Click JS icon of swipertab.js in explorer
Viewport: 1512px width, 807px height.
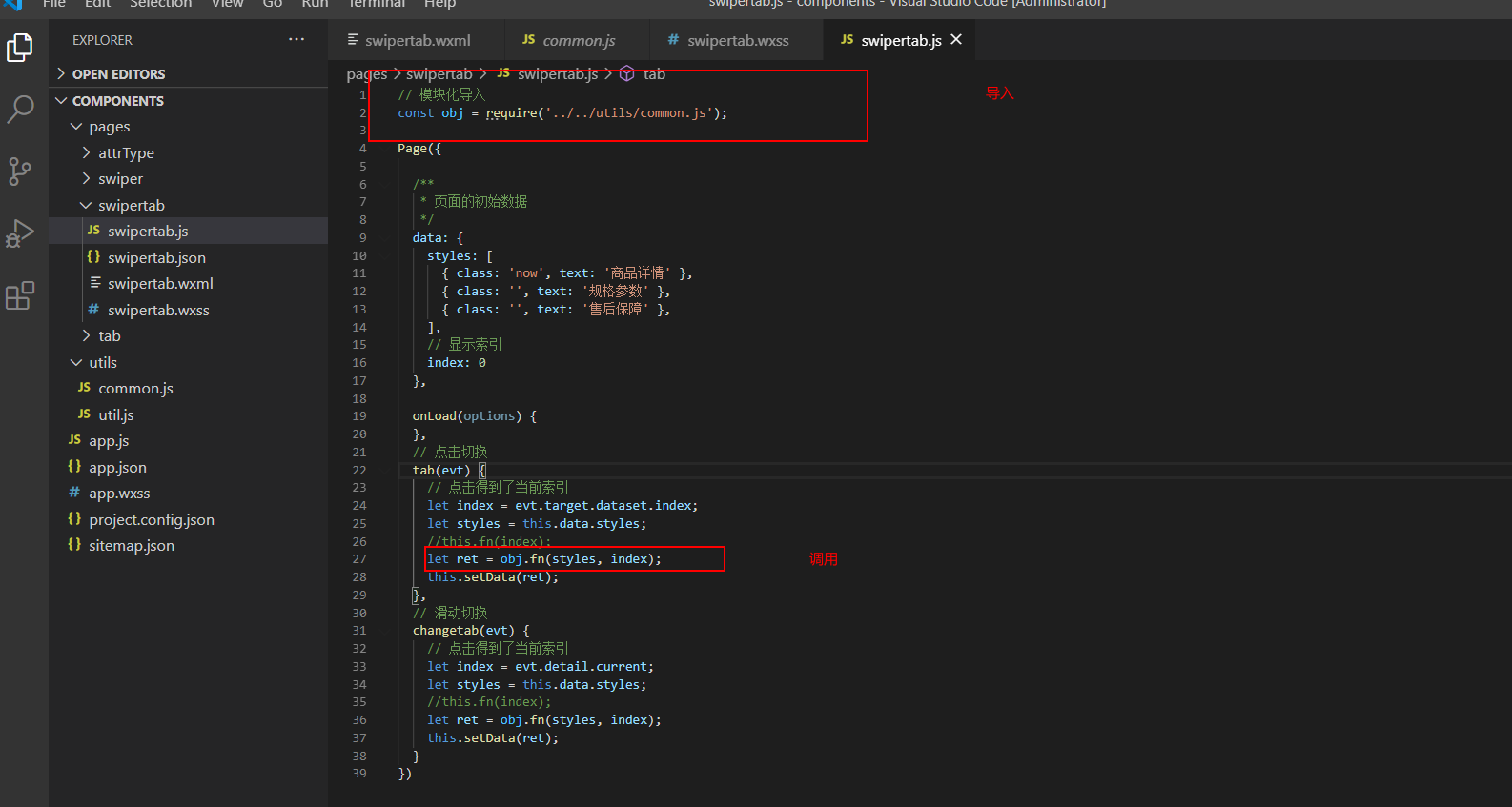click(x=93, y=231)
